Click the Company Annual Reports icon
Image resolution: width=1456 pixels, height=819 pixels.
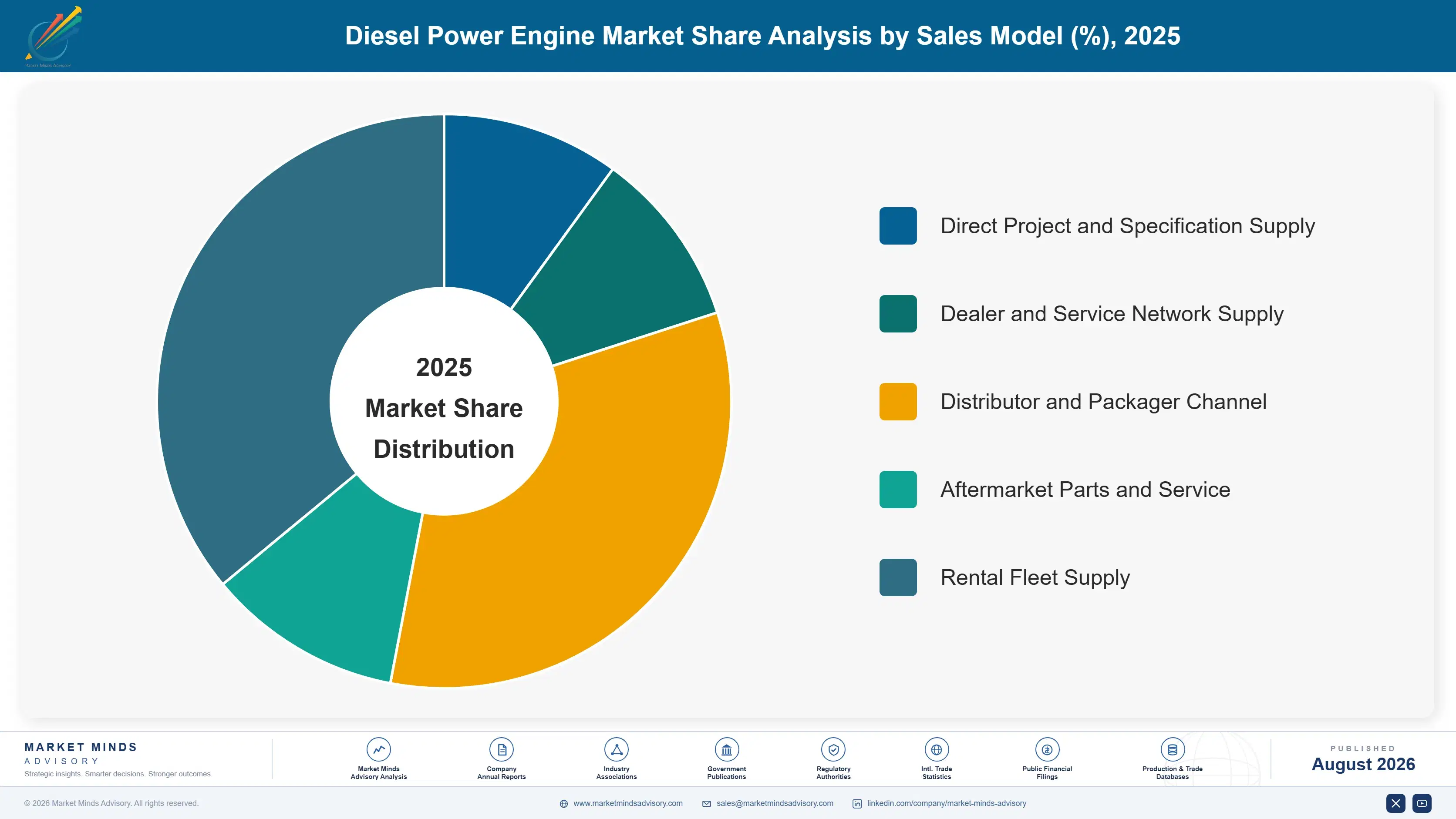click(x=501, y=749)
